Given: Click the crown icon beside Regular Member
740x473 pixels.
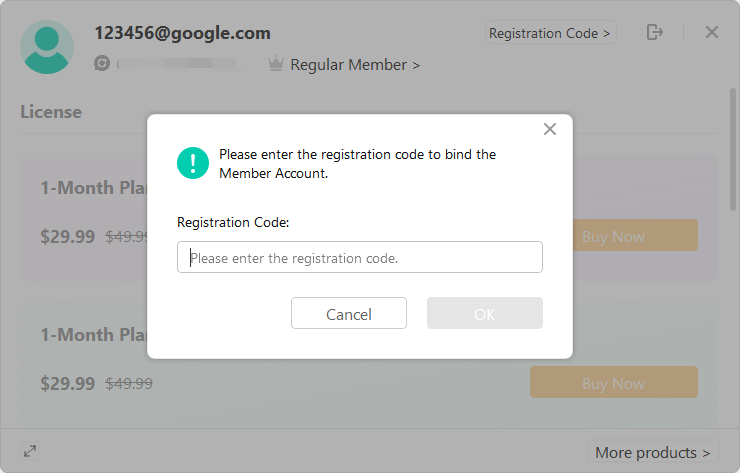Looking at the screenshot, I should [x=276, y=64].
